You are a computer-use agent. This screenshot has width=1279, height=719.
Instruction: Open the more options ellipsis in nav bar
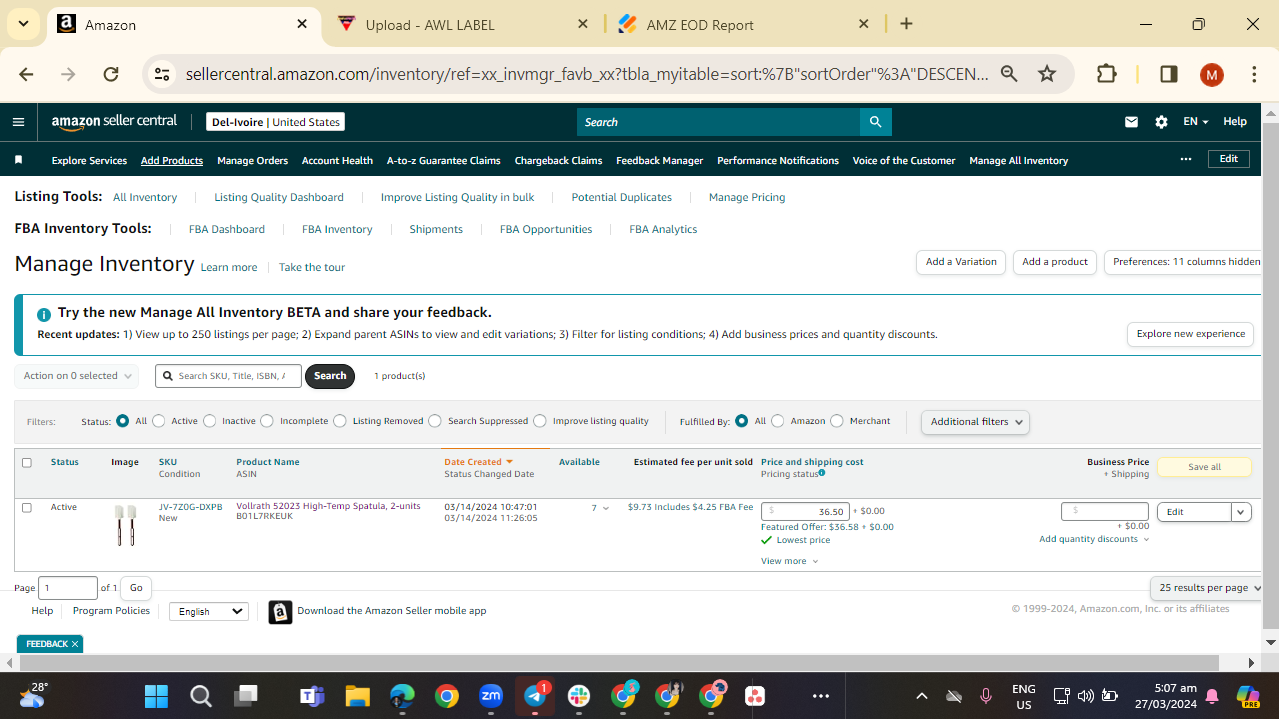pyautogui.click(x=1186, y=159)
